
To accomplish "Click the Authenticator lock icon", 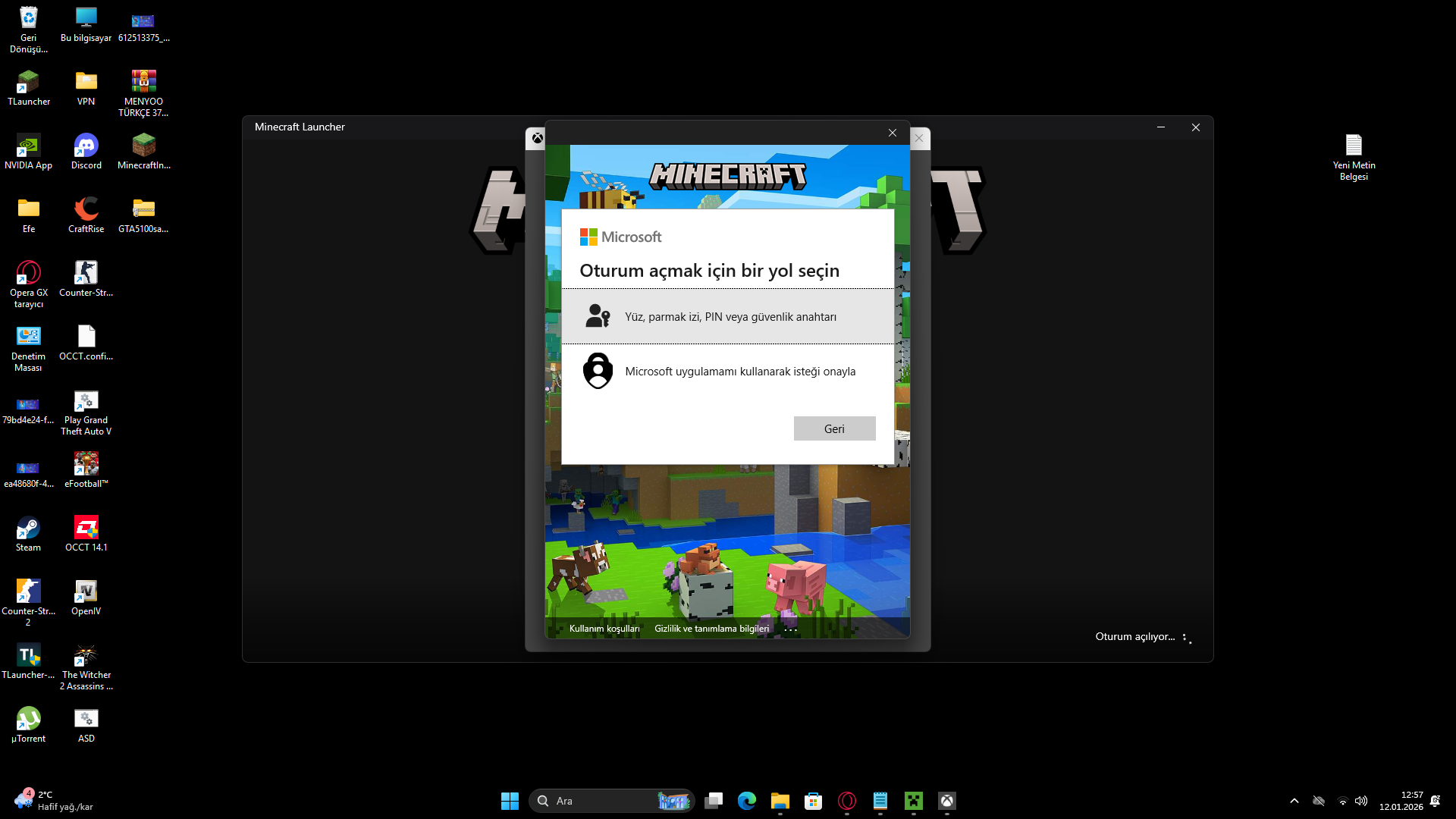I will tap(598, 371).
